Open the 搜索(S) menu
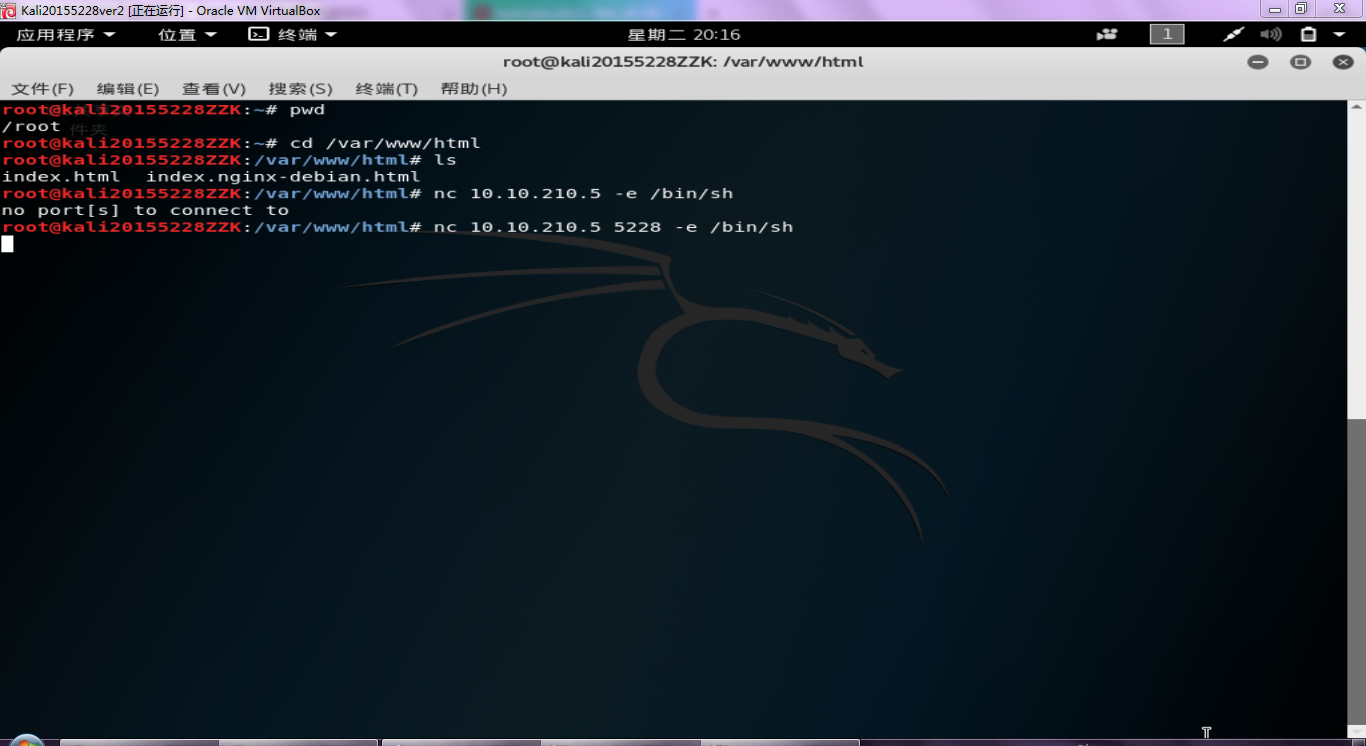1366x746 pixels. click(300, 89)
